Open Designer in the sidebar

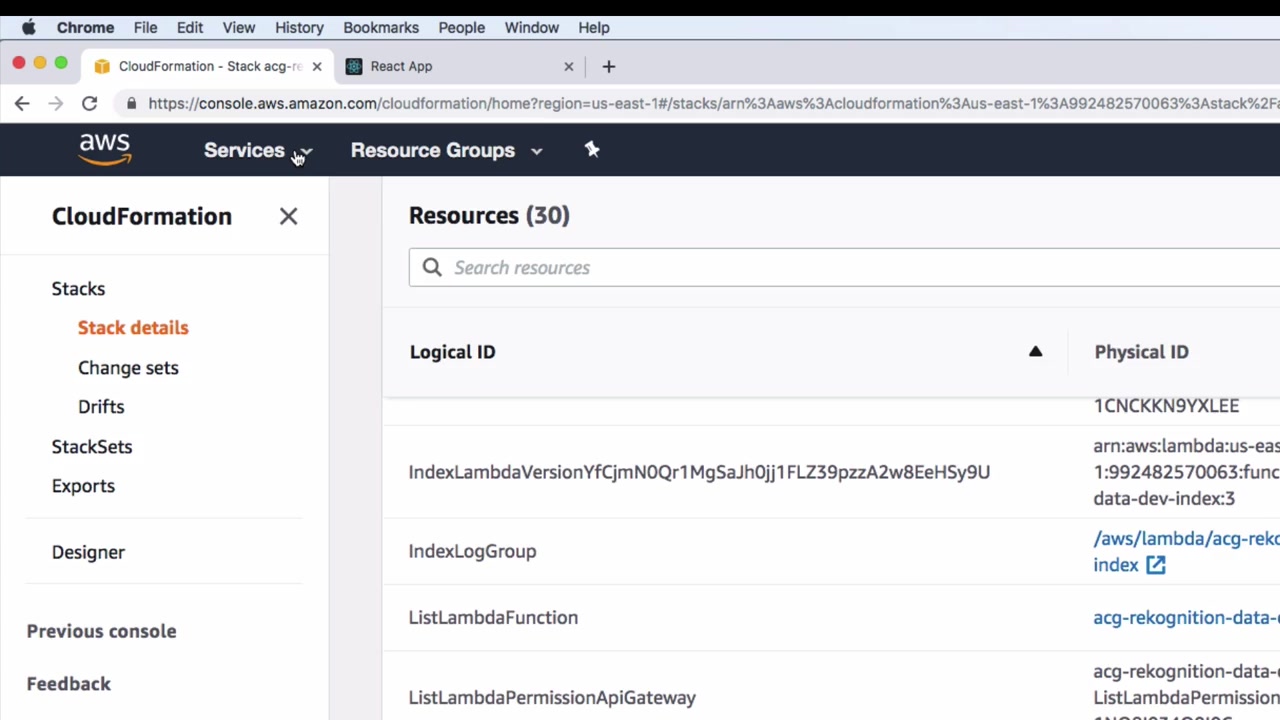88,552
